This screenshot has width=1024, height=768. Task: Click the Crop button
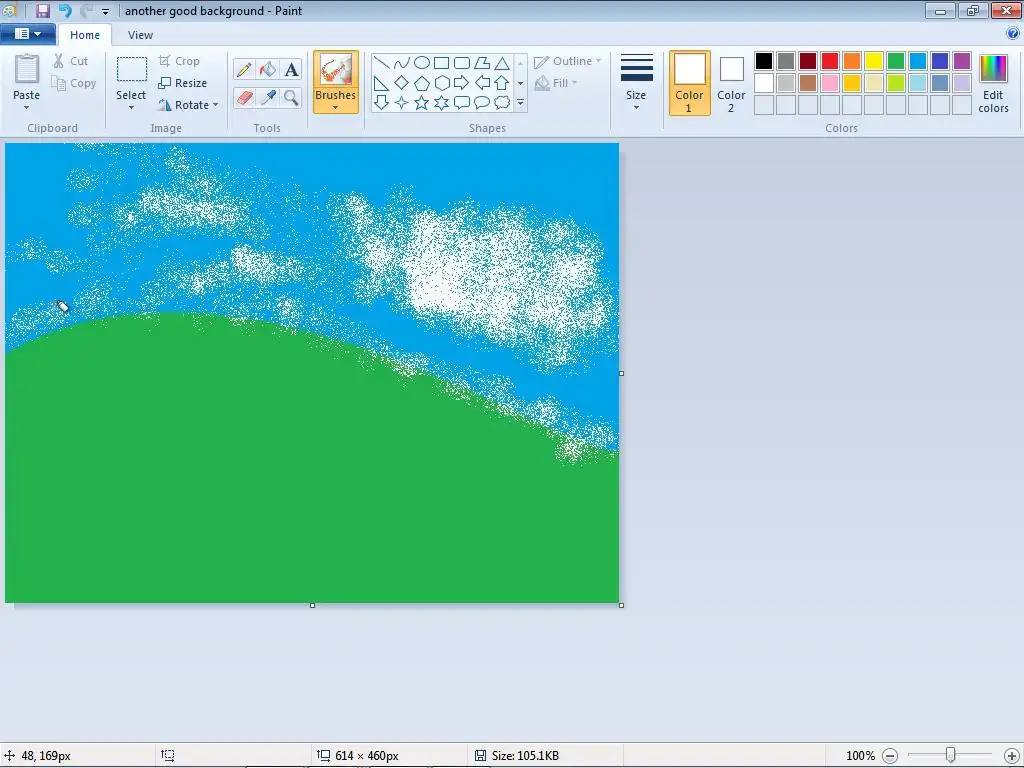click(x=179, y=61)
